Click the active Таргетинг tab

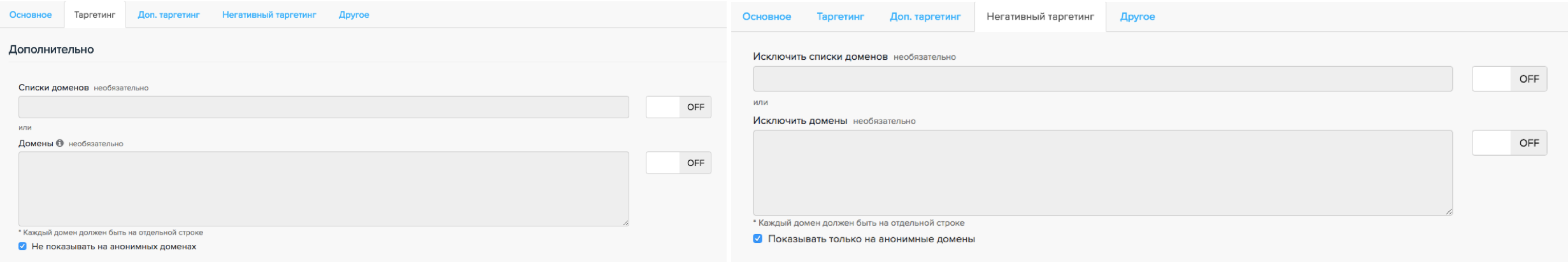pos(94,15)
